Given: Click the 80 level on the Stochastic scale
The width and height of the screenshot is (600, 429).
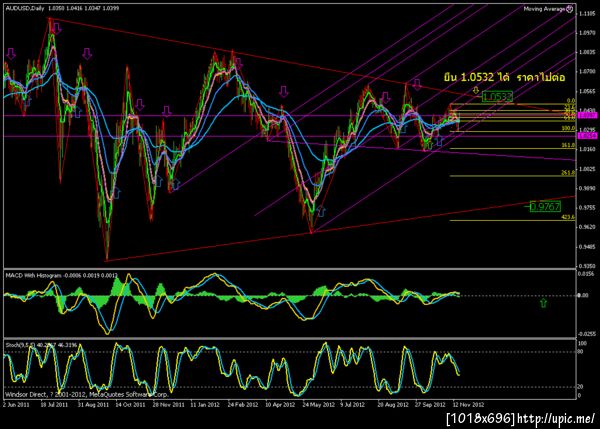Looking at the screenshot, I should [580, 351].
